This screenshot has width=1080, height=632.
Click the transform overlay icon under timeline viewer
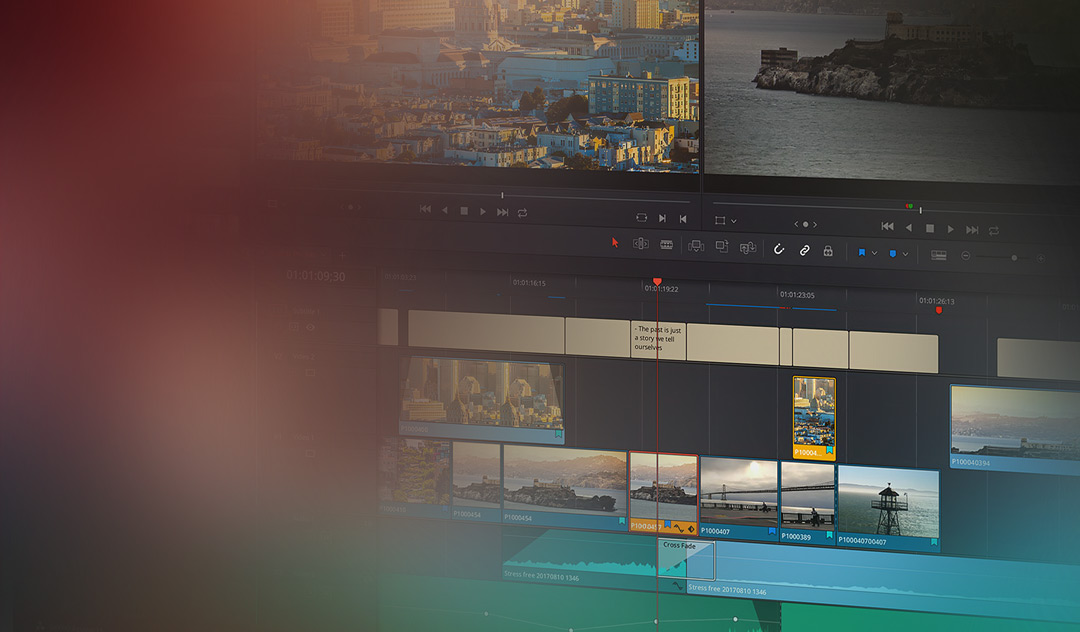click(x=720, y=220)
